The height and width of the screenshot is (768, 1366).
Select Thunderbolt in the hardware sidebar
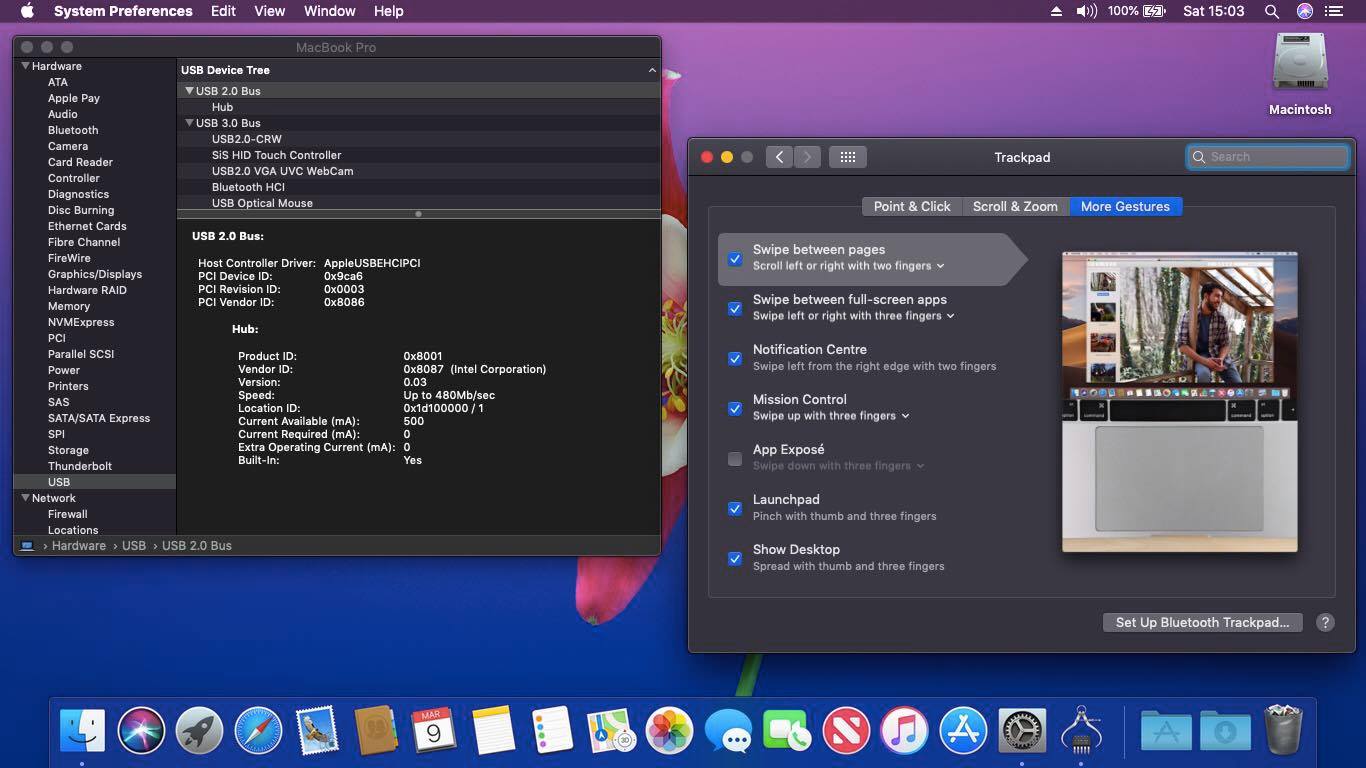pyautogui.click(x=80, y=466)
